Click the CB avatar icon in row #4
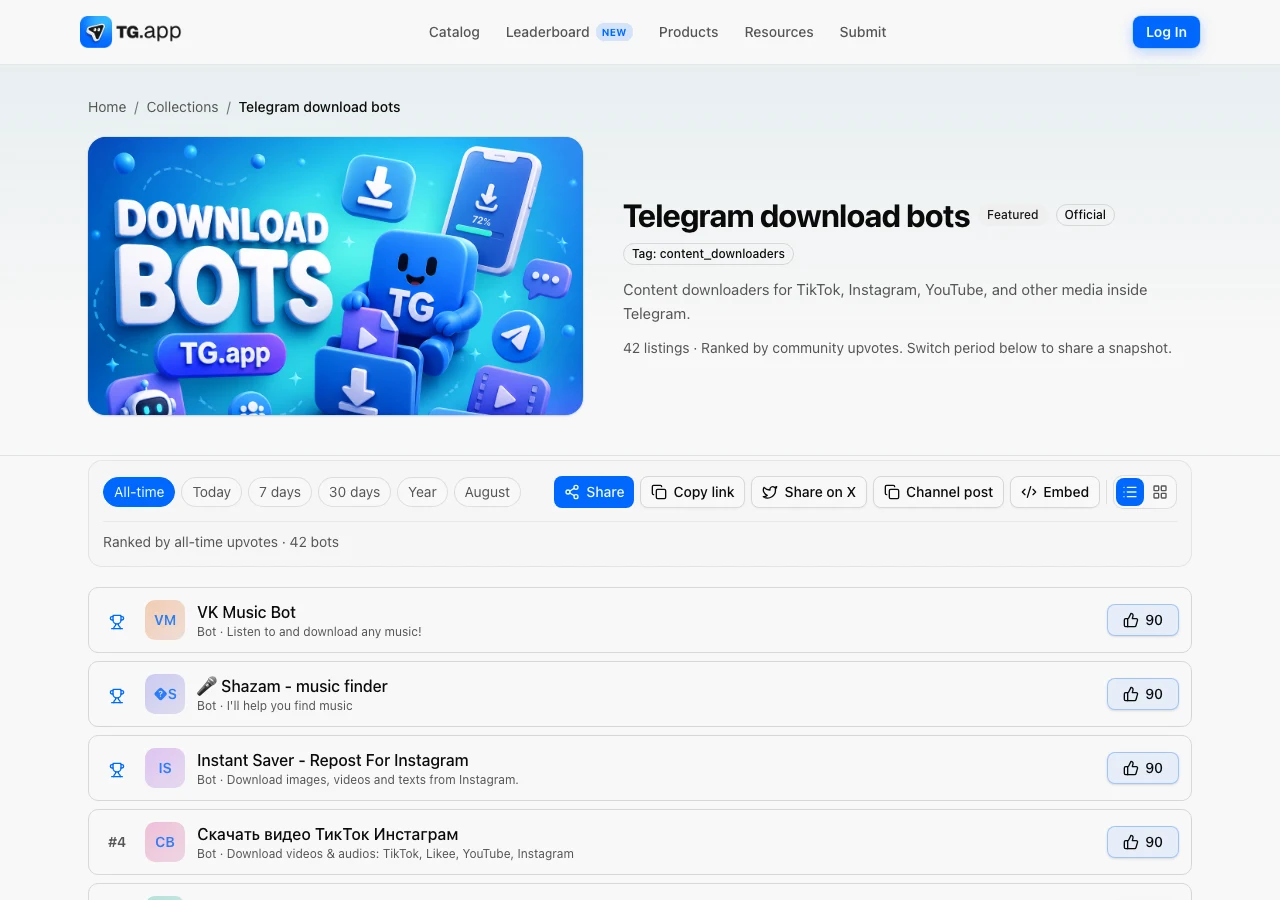The image size is (1280, 900). tap(165, 842)
